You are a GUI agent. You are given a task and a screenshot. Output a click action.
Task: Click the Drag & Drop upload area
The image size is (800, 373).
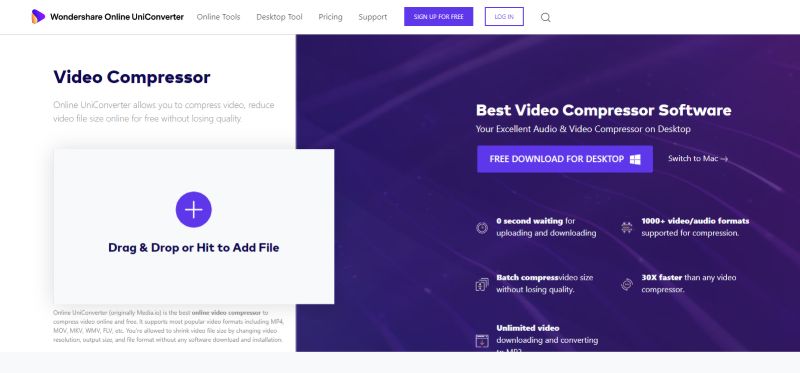(194, 227)
